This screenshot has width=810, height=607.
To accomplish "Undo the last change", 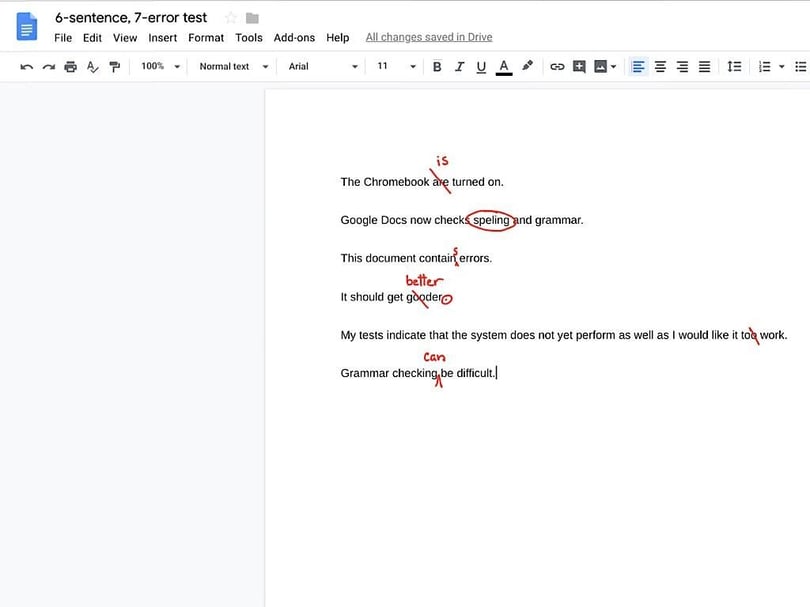I will (26, 66).
